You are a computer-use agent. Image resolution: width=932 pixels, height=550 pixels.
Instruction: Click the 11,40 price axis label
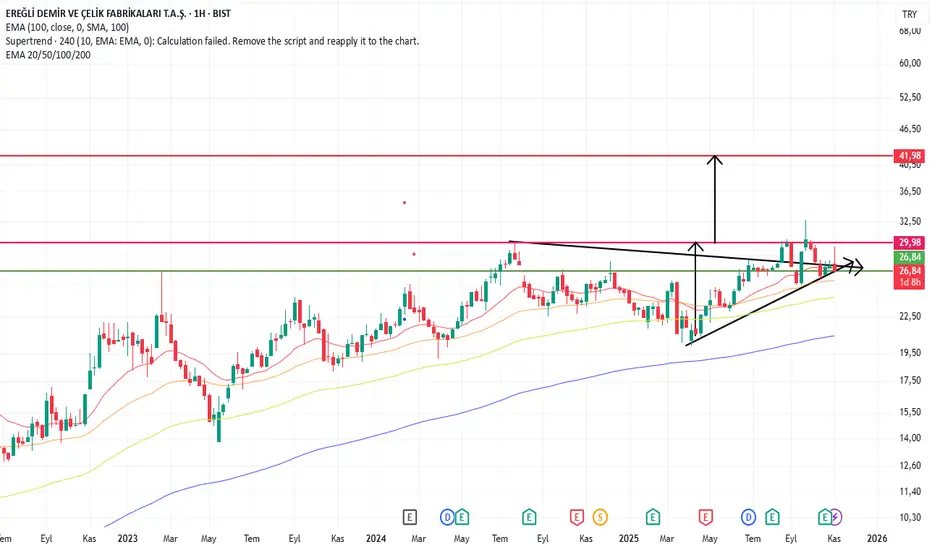tap(910, 491)
